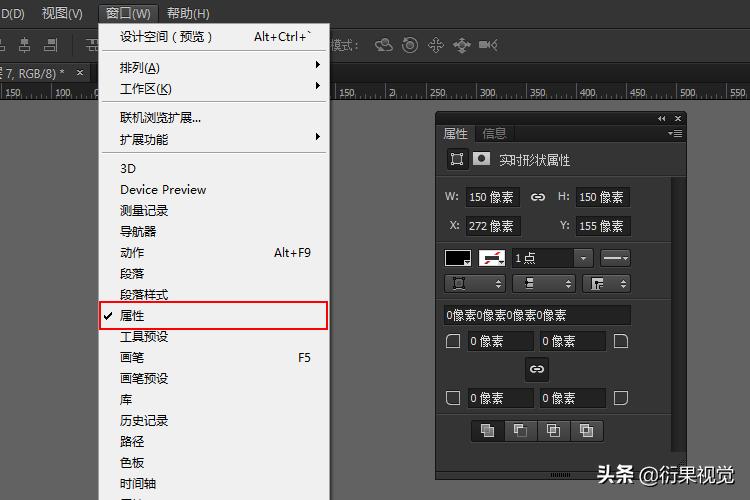Click the combined corner radii text field

point(537,315)
